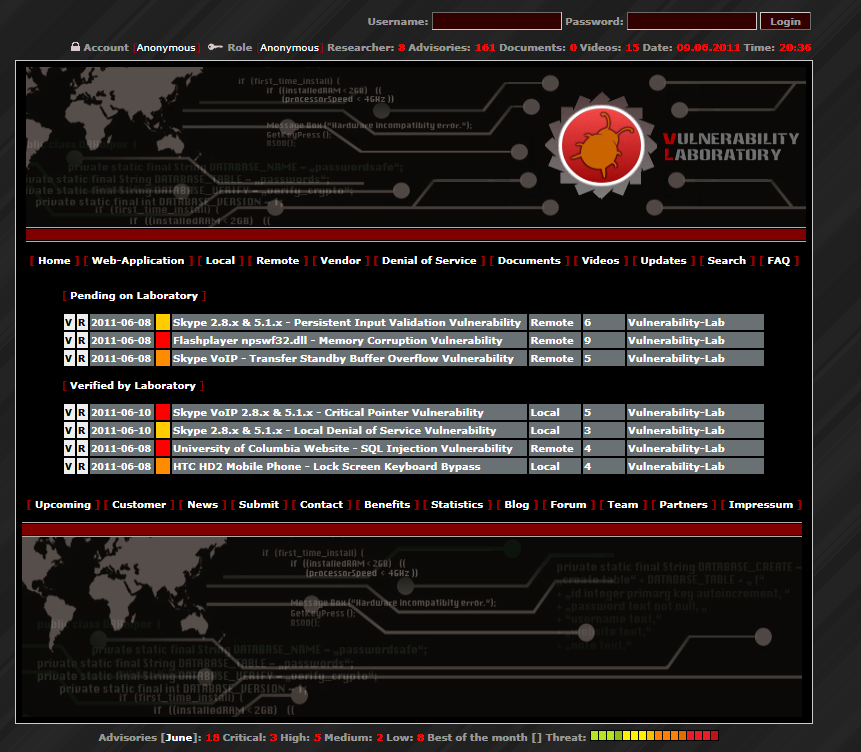Open the Blog footer link

pos(517,505)
